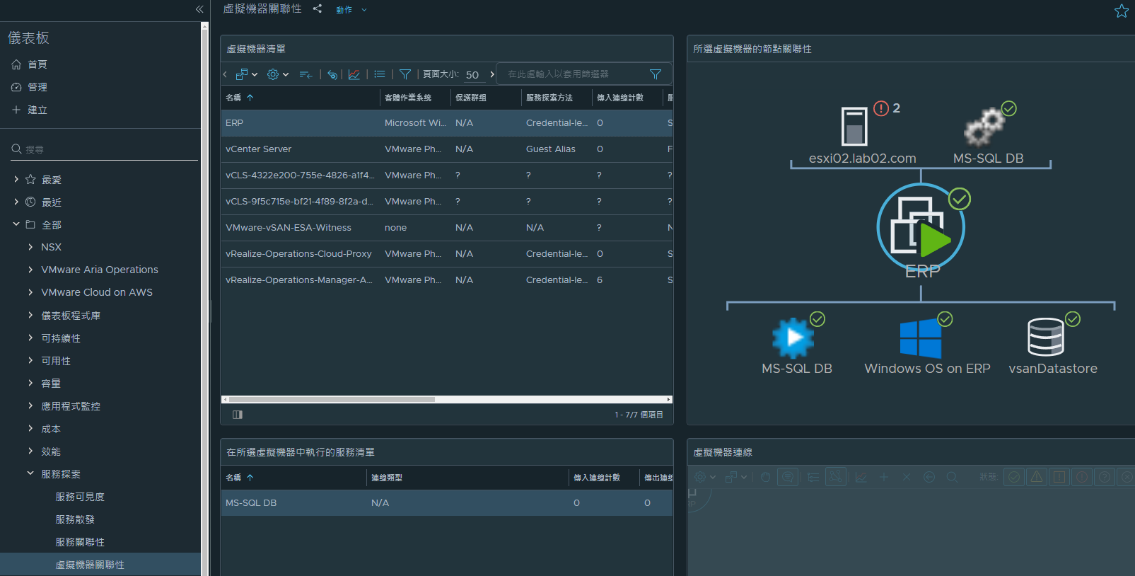
Task: Favorite this dashboard with the star icon
Action: coord(1121,10)
